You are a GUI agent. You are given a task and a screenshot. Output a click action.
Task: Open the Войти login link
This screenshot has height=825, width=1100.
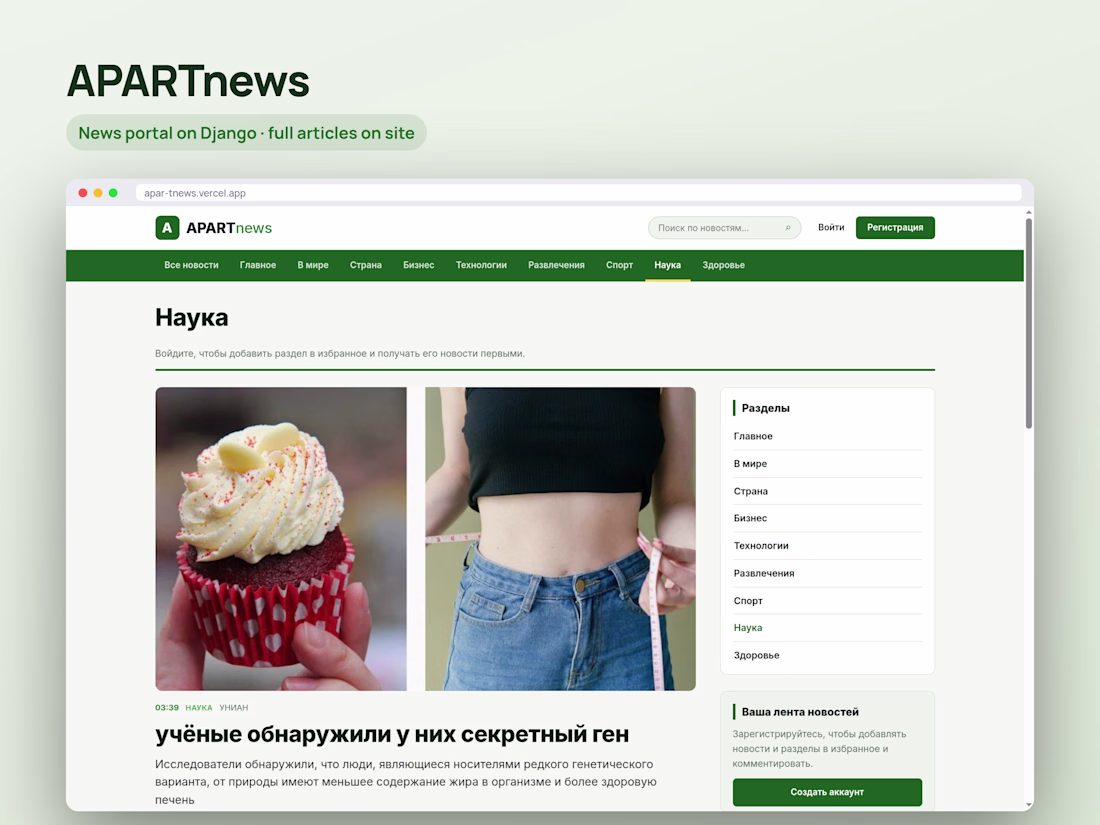831,227
